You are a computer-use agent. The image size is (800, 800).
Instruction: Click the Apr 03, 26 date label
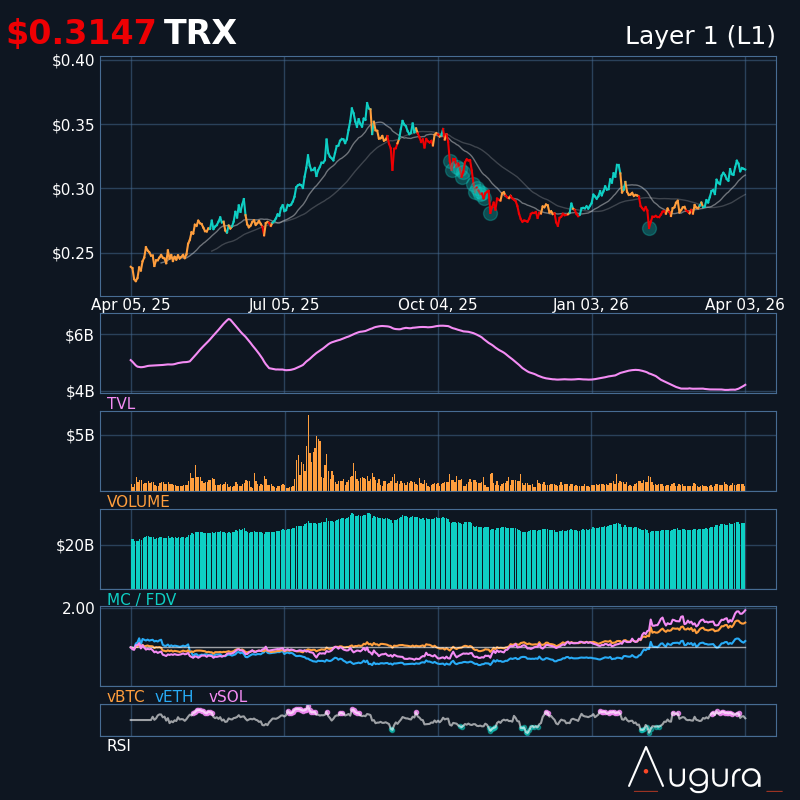[x=745, y=305]
